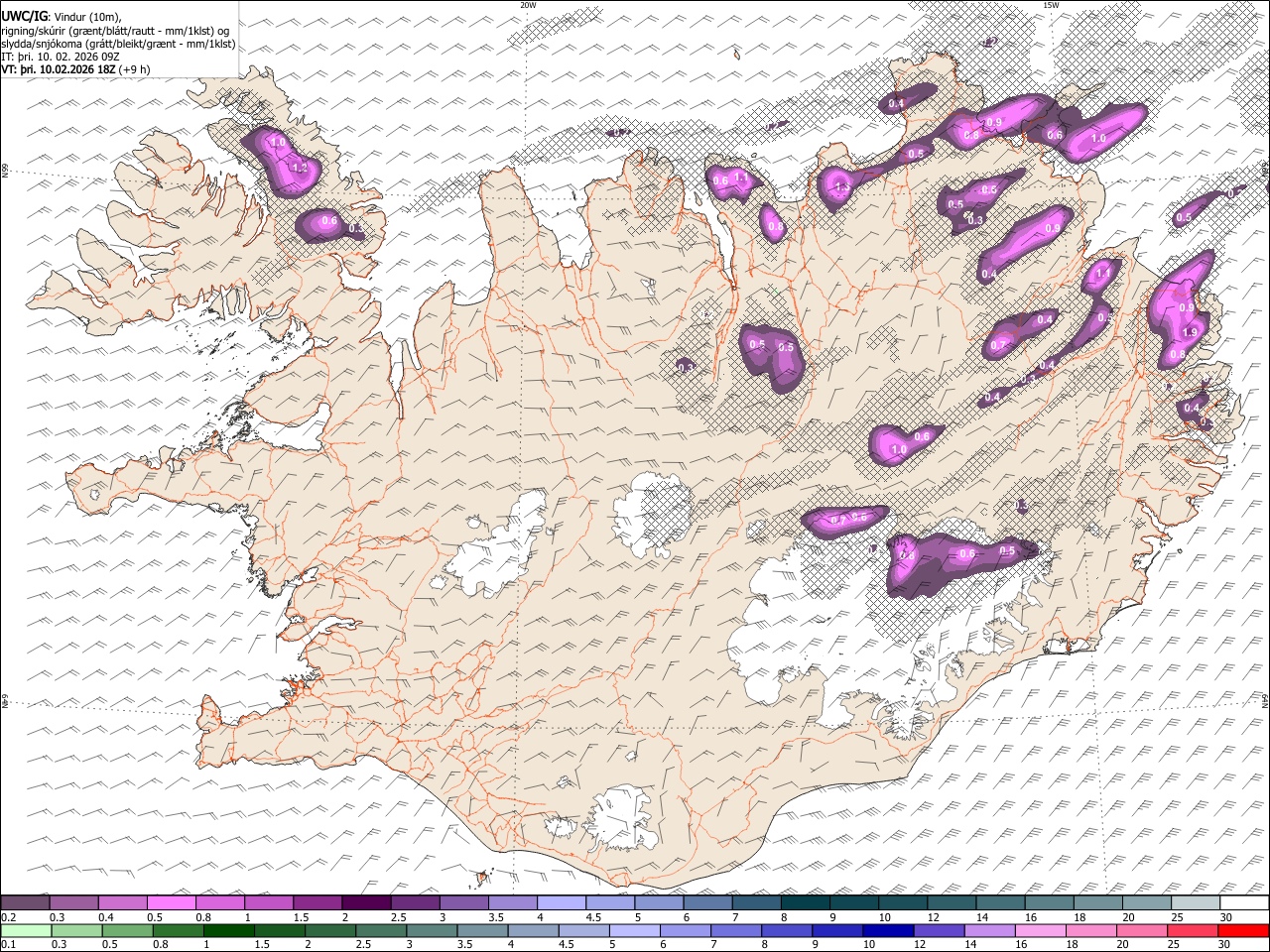Select the darkest purple 2 swatch in upper legend

(365, 902)
